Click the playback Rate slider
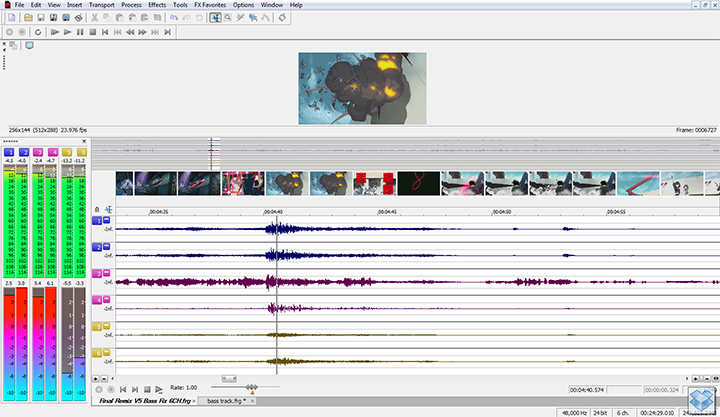720x417 pixels. 252,388
